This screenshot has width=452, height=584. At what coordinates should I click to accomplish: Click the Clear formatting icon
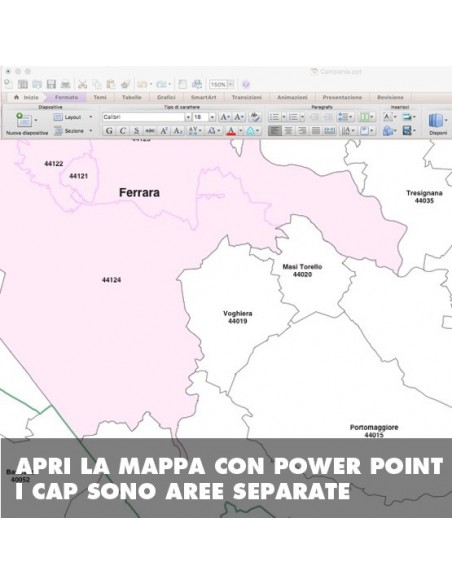[255, 117]
